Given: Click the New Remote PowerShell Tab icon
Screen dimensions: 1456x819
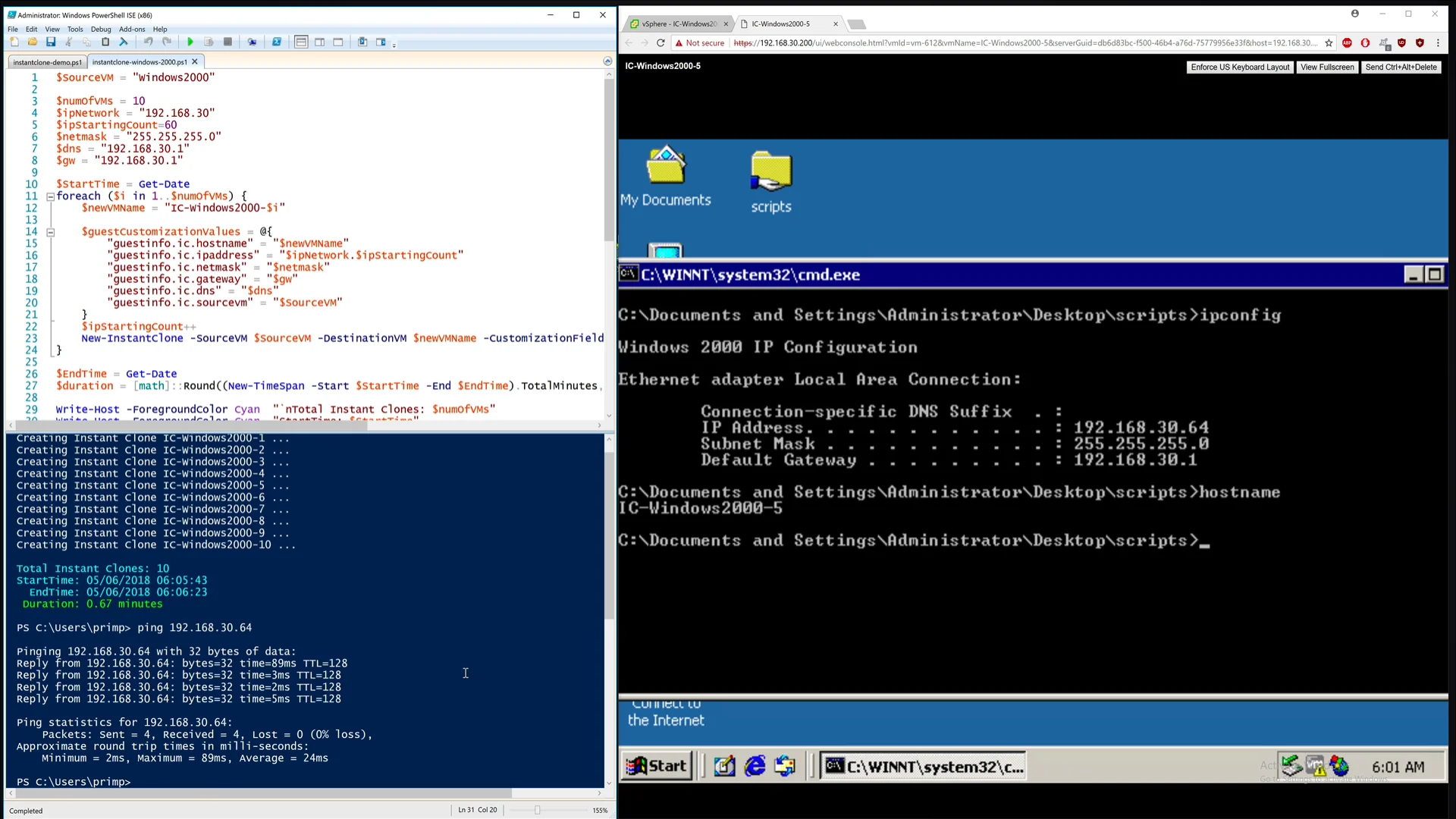Looking at the screenshot, I should [252, 42].
